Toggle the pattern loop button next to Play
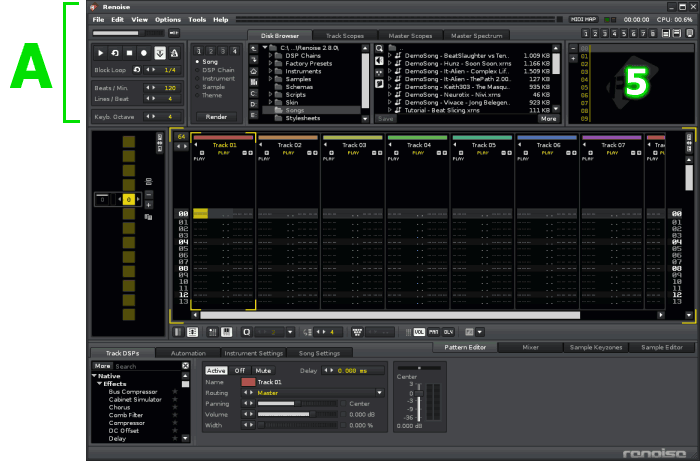Viewport: 700px width, 461px height. (115, 53)
